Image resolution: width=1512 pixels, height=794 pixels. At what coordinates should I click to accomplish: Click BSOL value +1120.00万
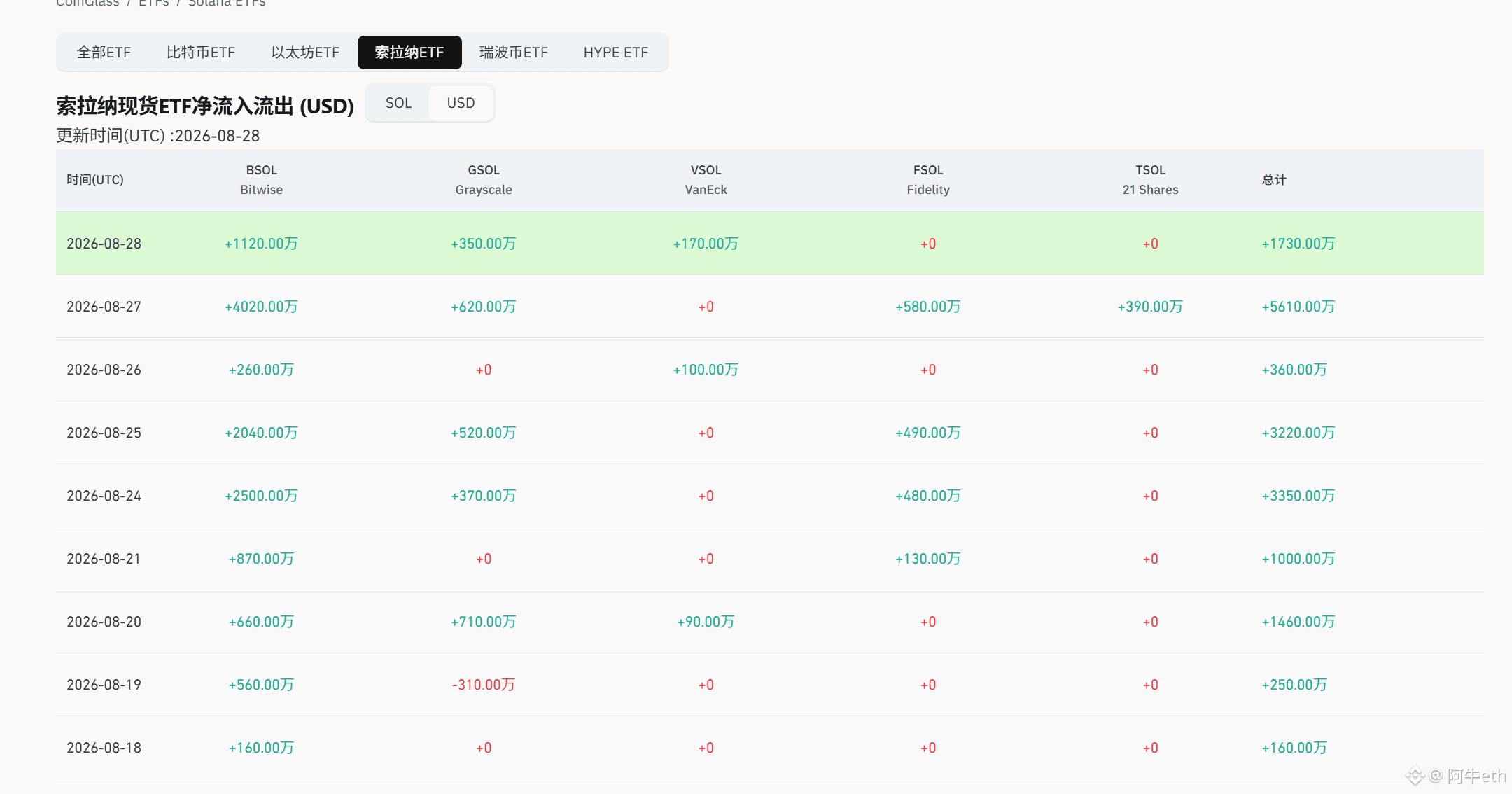(x=261, y=244)
